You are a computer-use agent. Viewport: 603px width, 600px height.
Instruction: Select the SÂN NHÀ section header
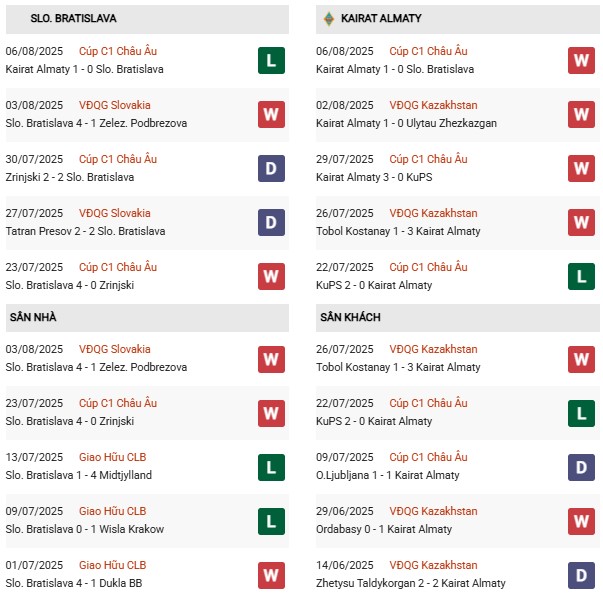[33, 317]
